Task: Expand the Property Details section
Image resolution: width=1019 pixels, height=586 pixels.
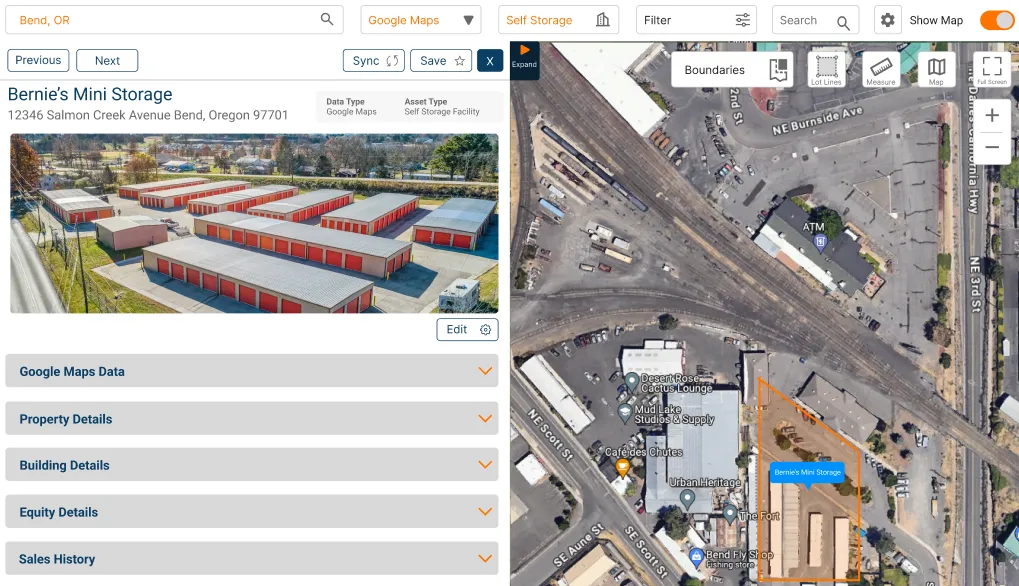Action: (252, 418)
